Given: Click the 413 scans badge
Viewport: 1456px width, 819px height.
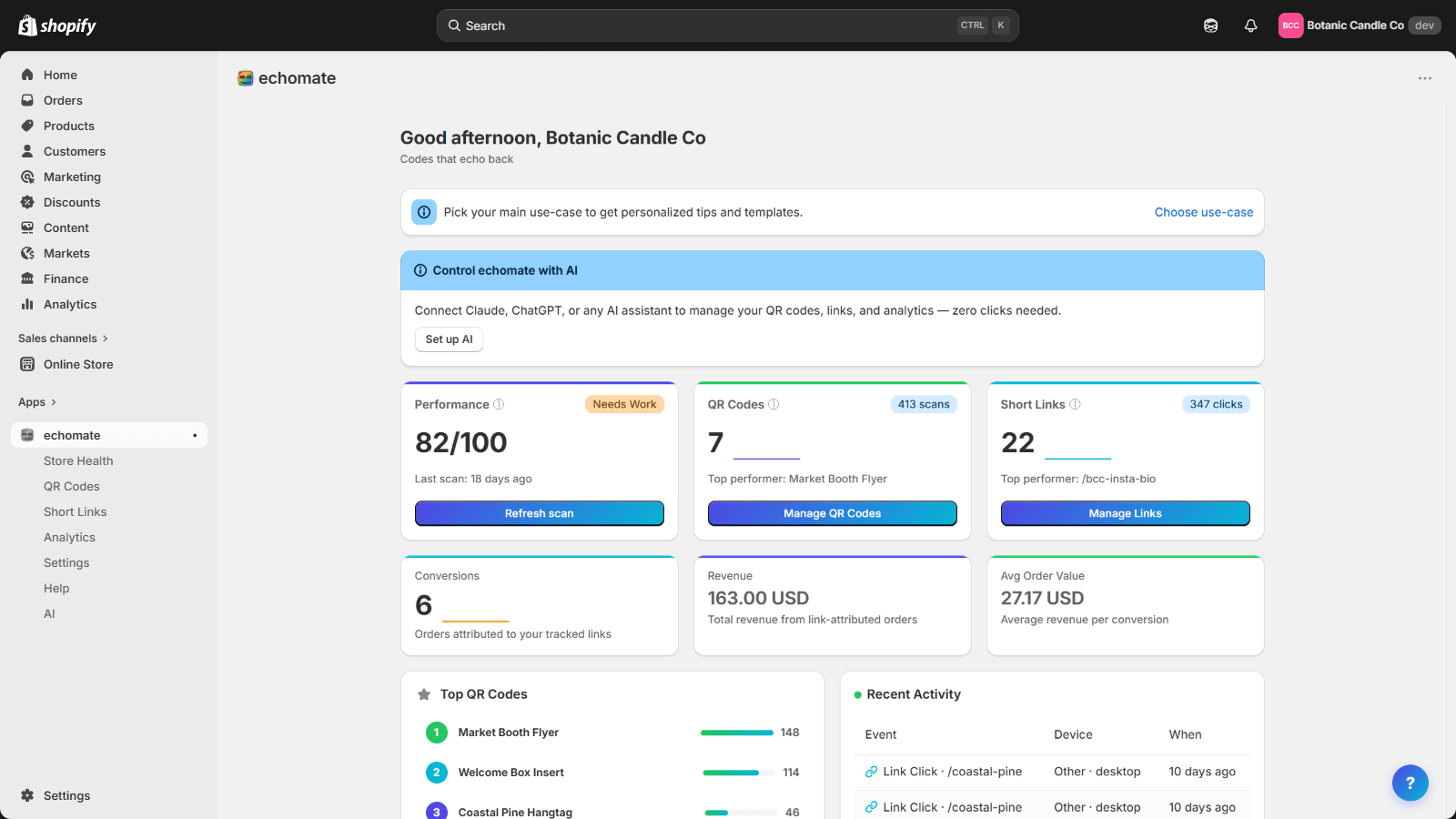Looking at the screenshot, I should 924,404.
